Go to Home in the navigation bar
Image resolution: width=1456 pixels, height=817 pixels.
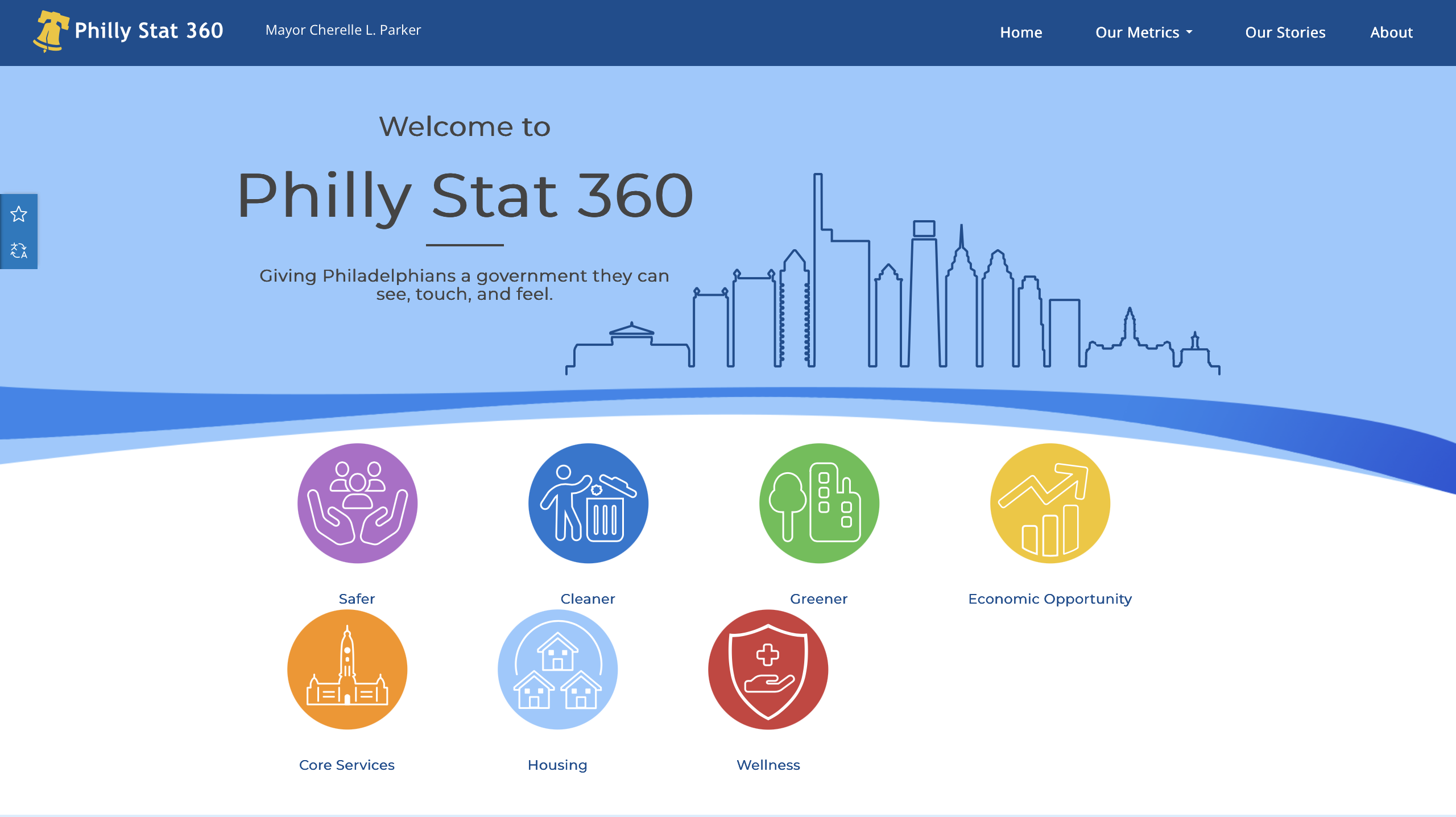(1021, 32)
